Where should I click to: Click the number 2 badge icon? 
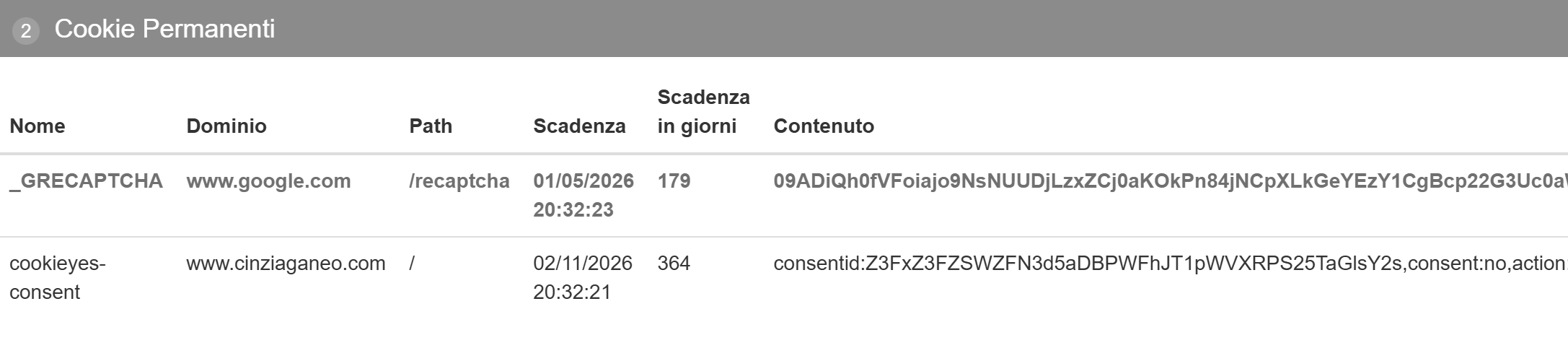click(26, 31)
